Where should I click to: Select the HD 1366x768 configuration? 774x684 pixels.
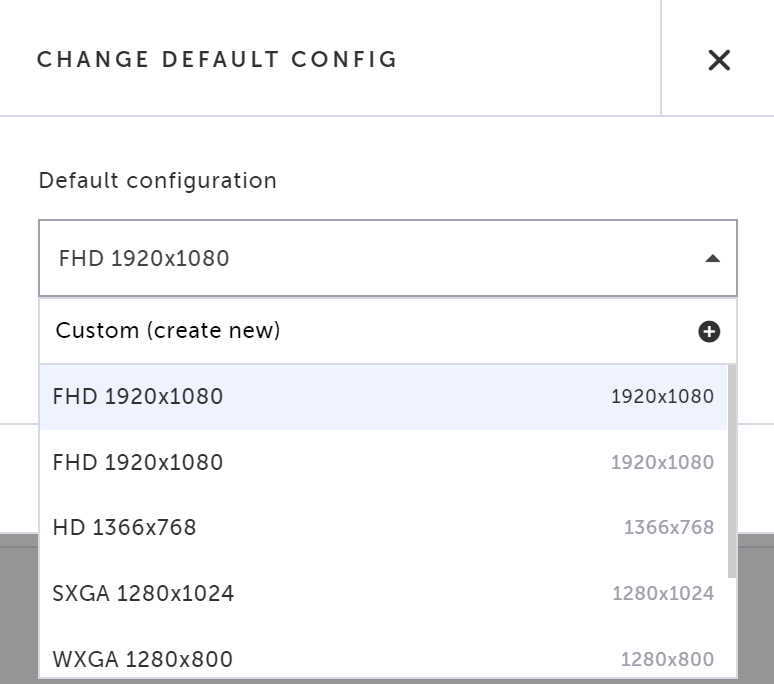point(383,528)
